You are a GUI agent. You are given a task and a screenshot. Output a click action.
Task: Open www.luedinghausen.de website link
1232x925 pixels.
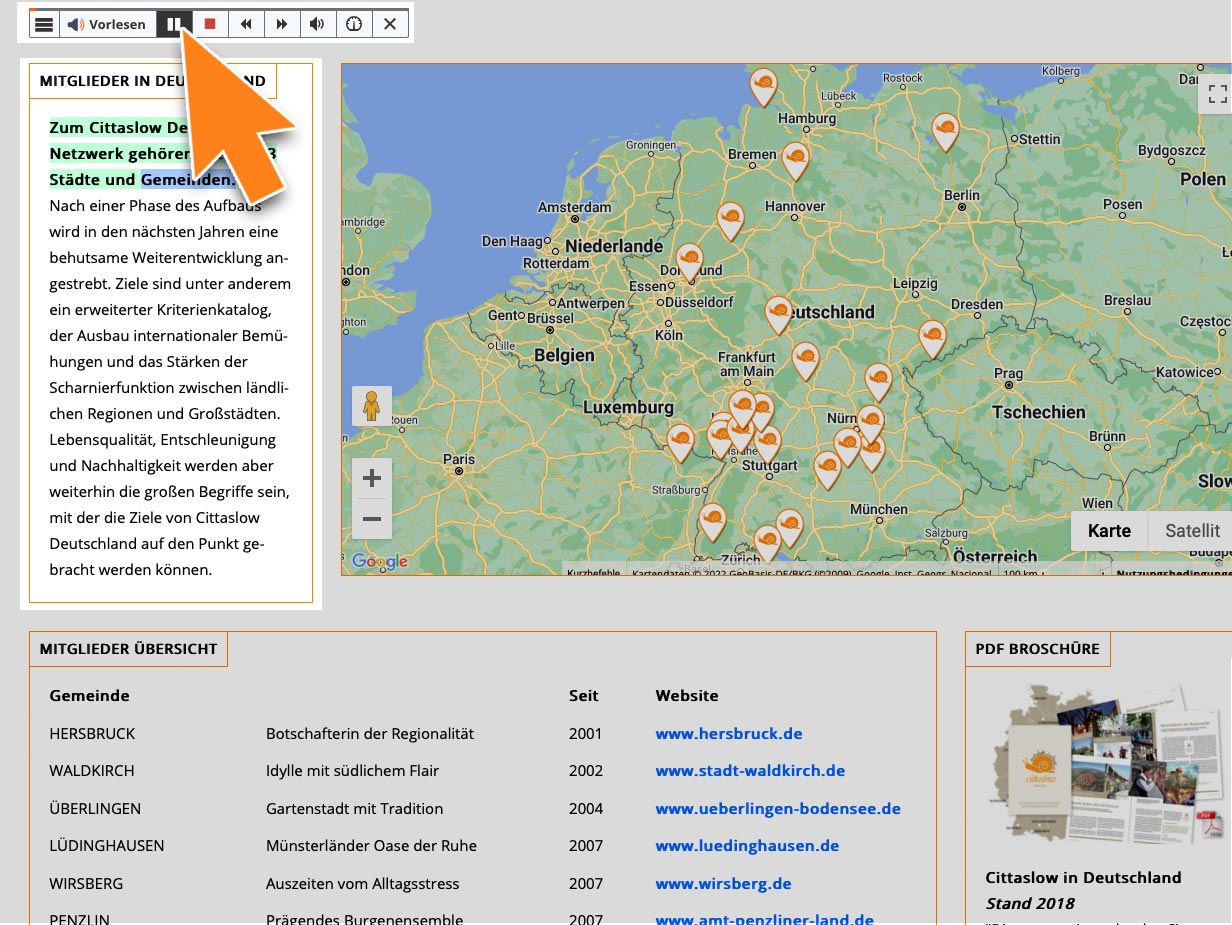point(747,846)
